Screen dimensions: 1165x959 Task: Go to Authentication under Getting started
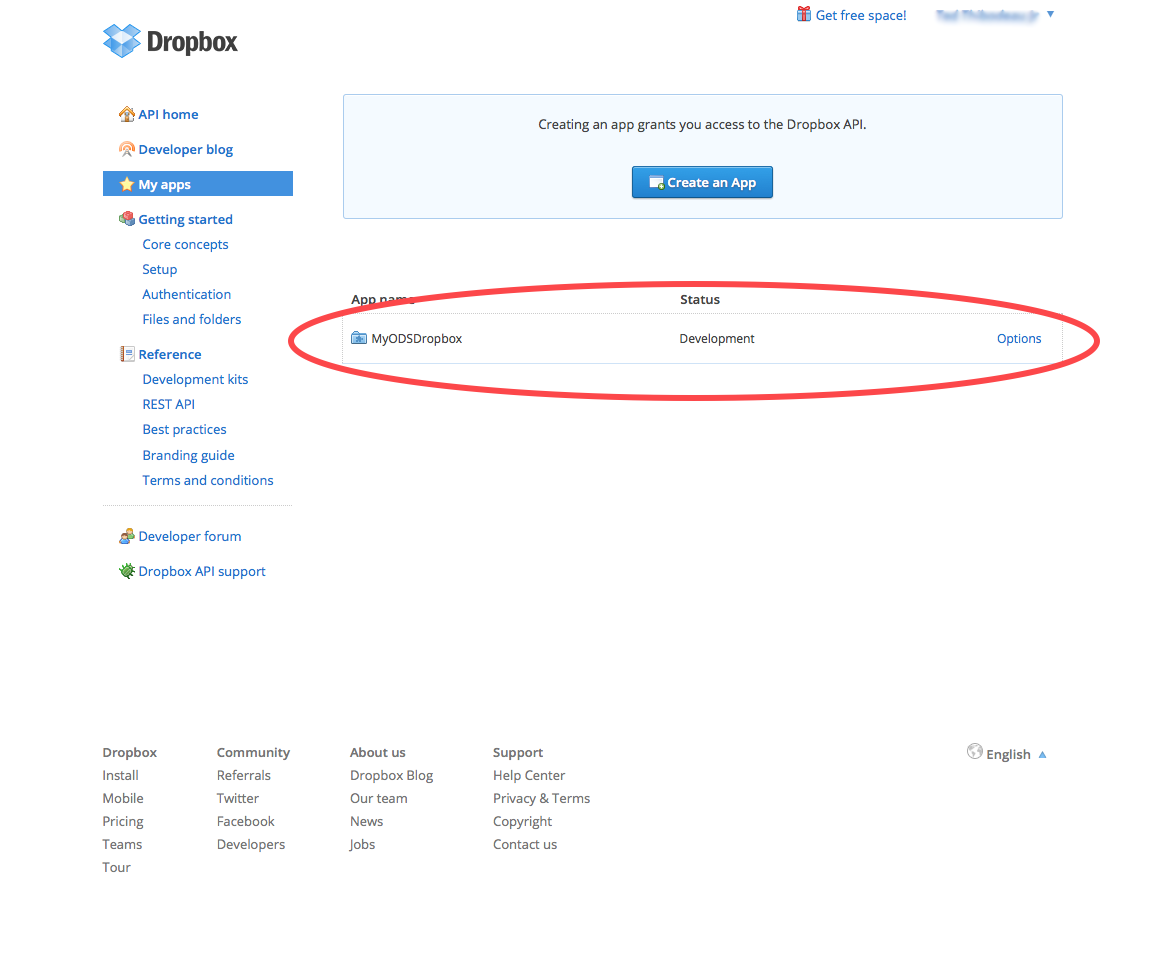tap(187, 294)
